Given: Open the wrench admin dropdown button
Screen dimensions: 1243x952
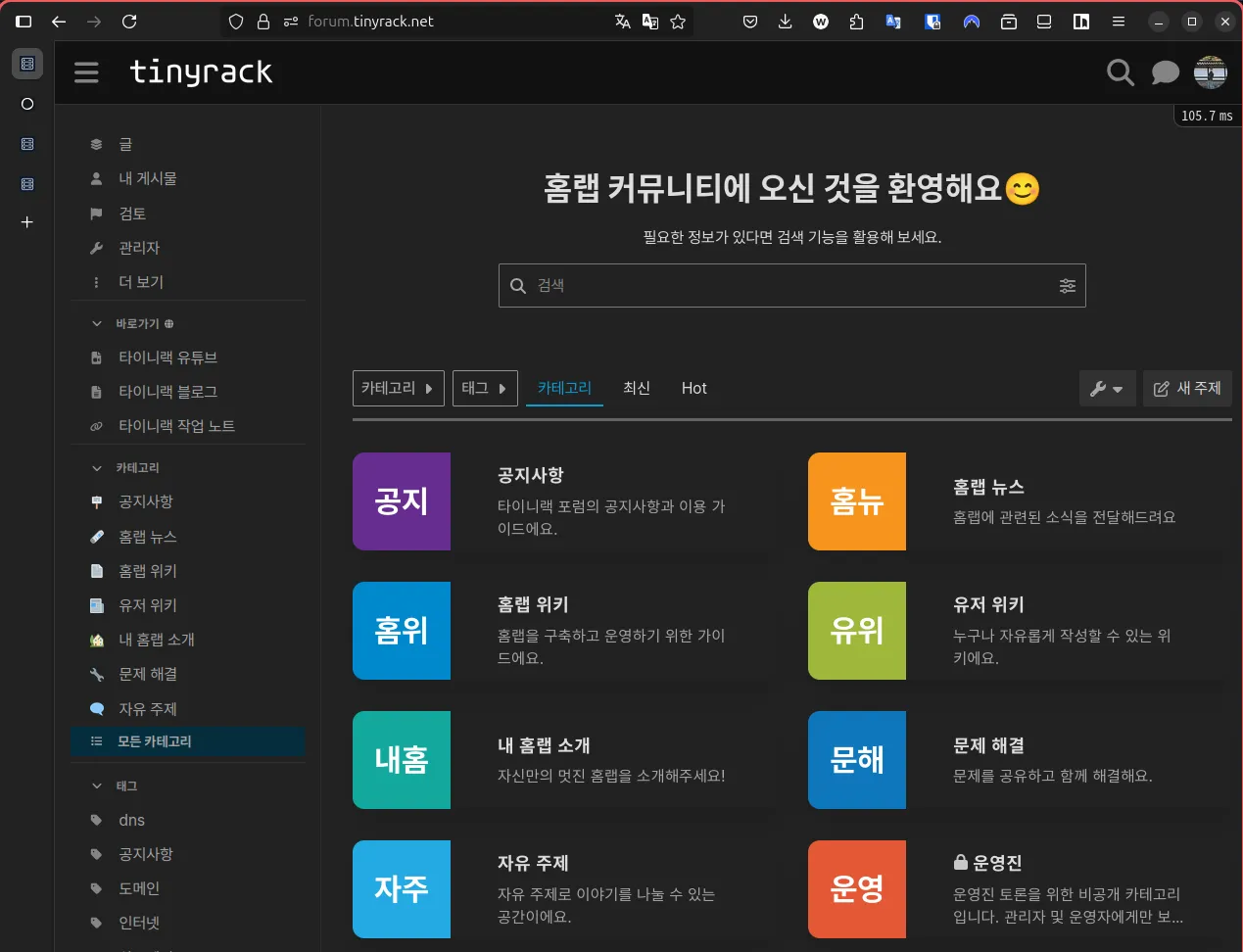Looking at the screenshot, I should tap(1107, 389).
